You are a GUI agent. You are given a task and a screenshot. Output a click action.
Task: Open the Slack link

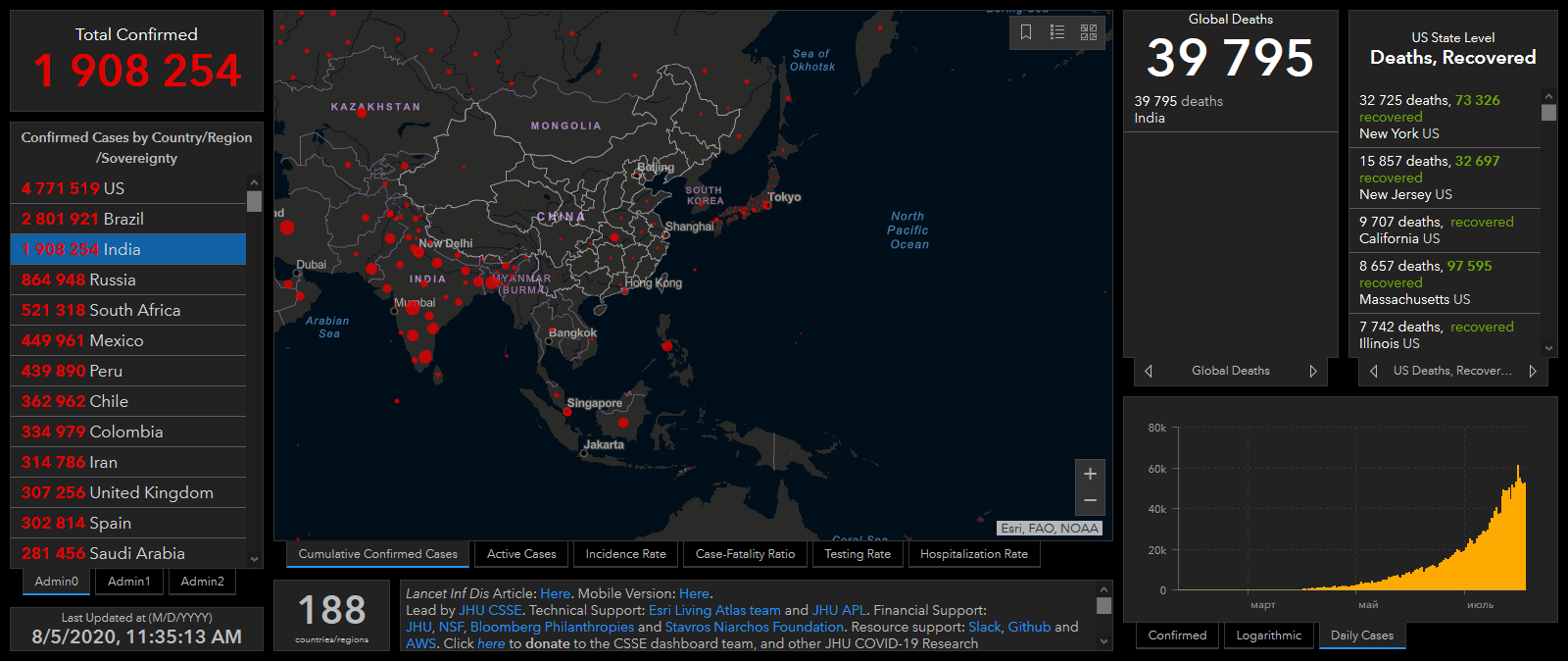pyautogui.click(x=984, y=627)
